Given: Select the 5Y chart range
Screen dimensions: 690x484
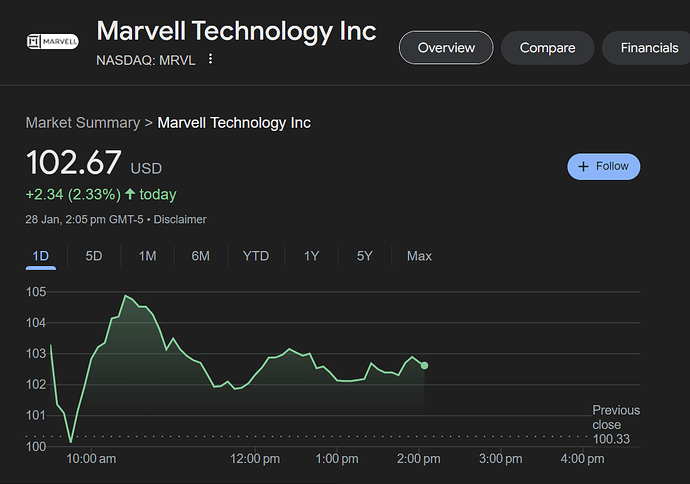Looking at the screenshot, I should [x=364, y=256].
